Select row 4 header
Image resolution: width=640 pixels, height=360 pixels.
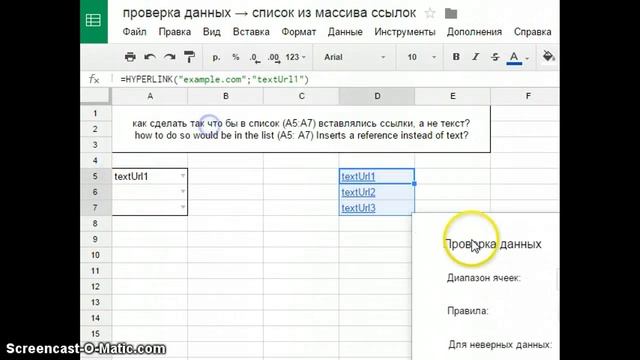[x=95, y=160]
